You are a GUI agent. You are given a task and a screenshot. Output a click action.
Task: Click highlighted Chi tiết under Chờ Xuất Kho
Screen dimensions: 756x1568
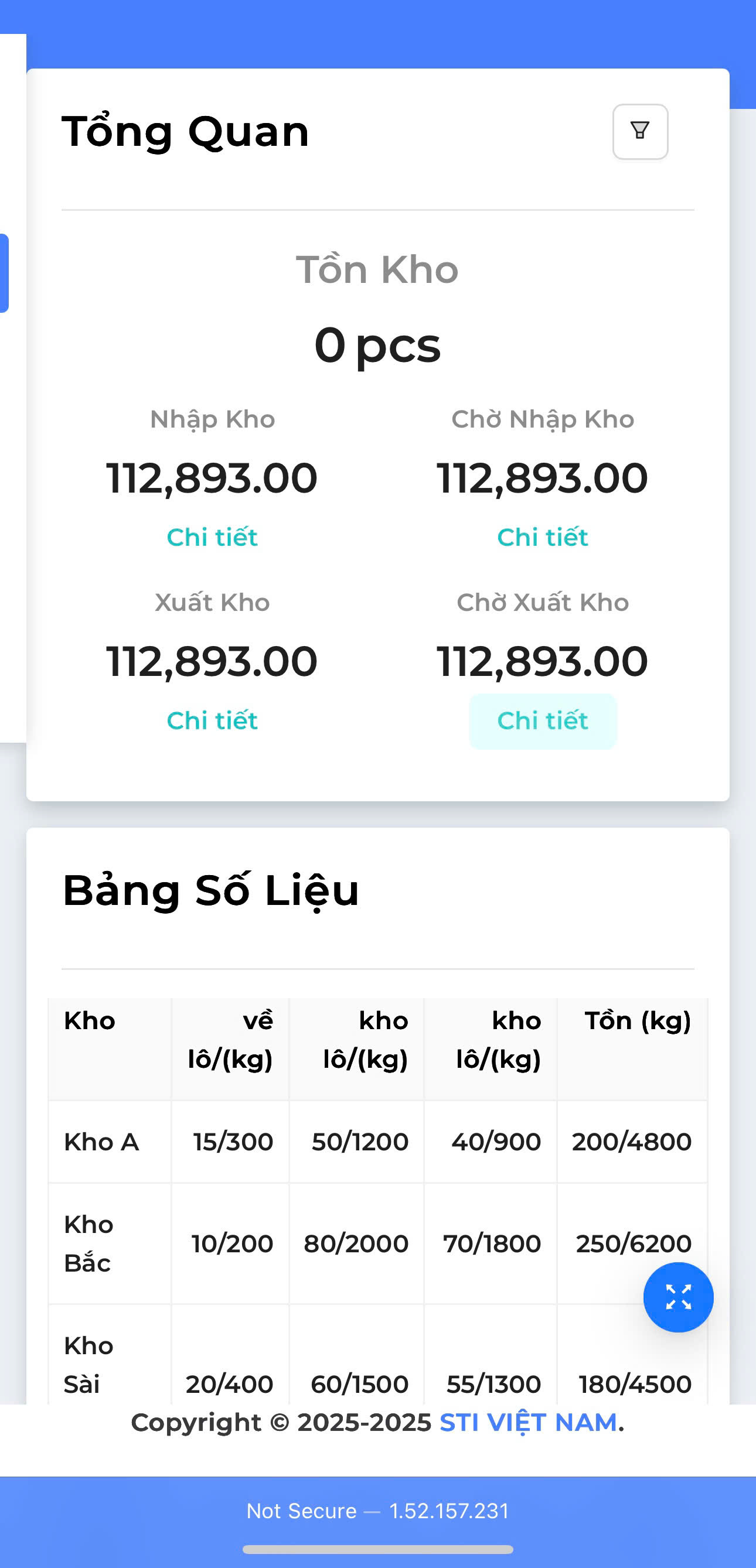(x=542, y=720)
